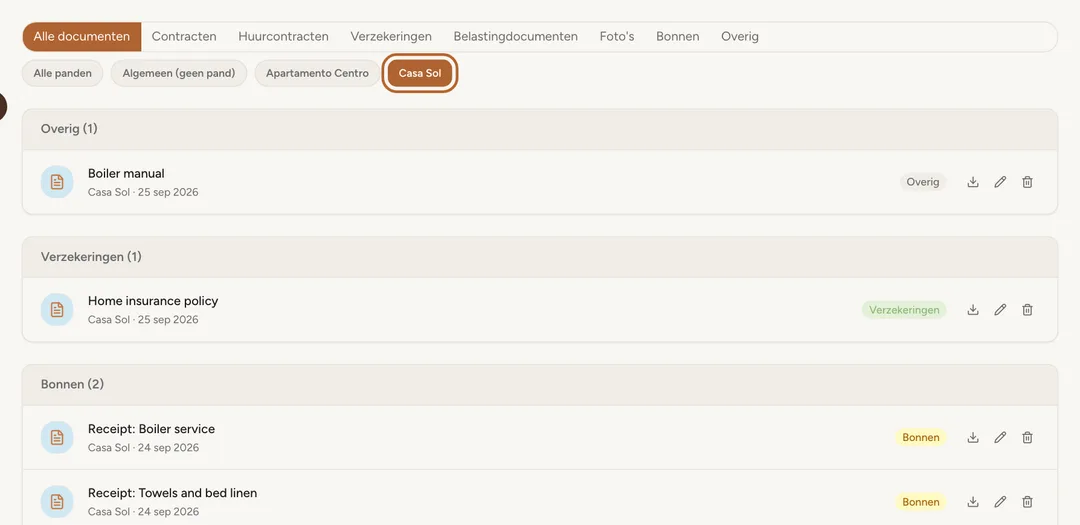
Task: Click the green Verzekeringen badge
Action: pyautogui.click(x=904, y=310)
